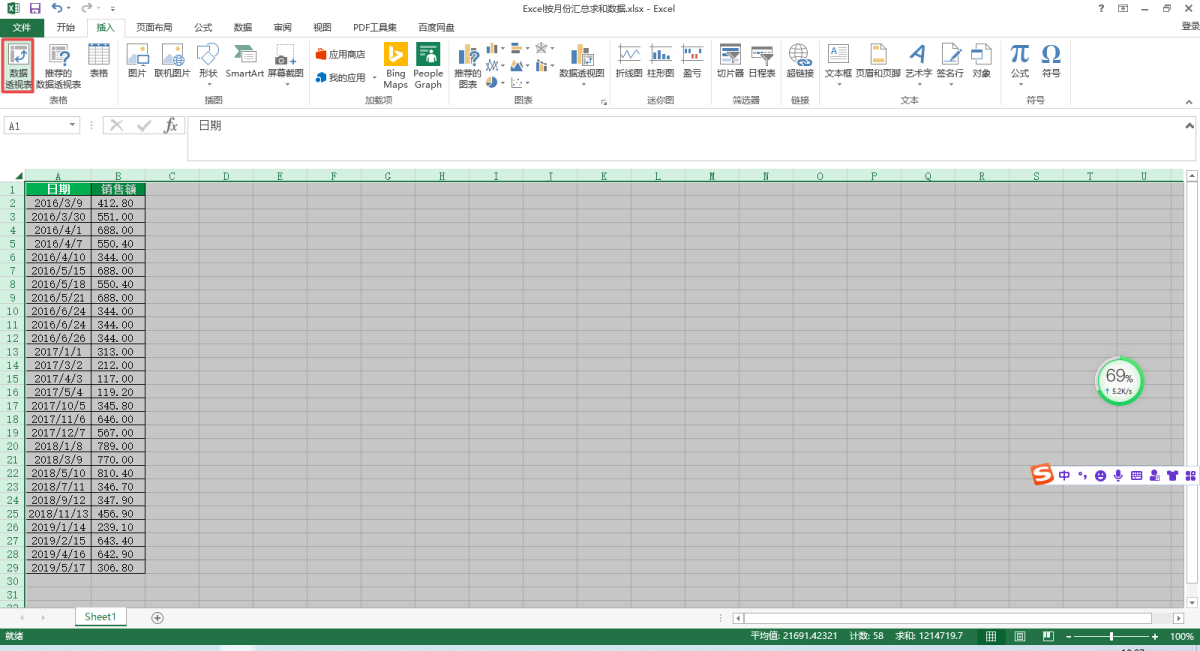Open the Name Box dropdown arrow
Image resolution: width=1200 pixels, height=651 pixels.
pos(73,126)
